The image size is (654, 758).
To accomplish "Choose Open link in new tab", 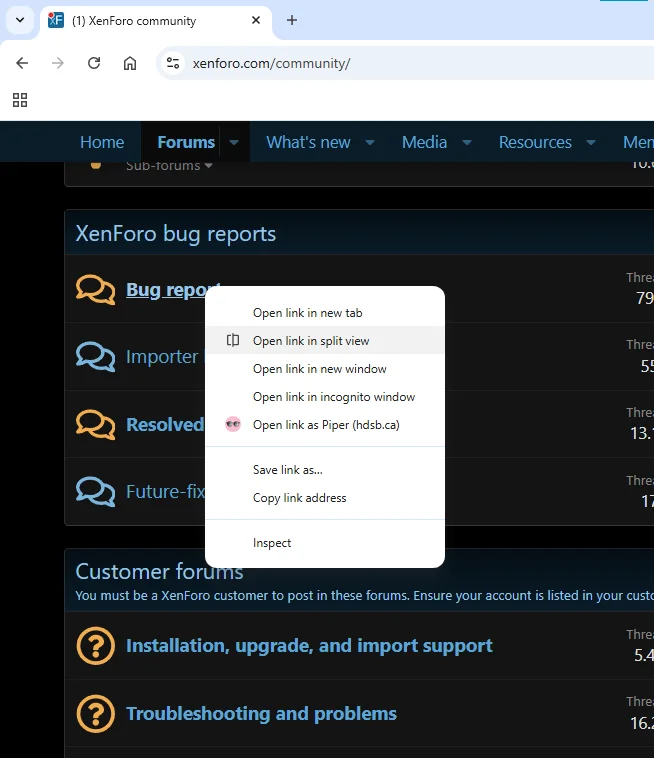I will tap(307, 313).
